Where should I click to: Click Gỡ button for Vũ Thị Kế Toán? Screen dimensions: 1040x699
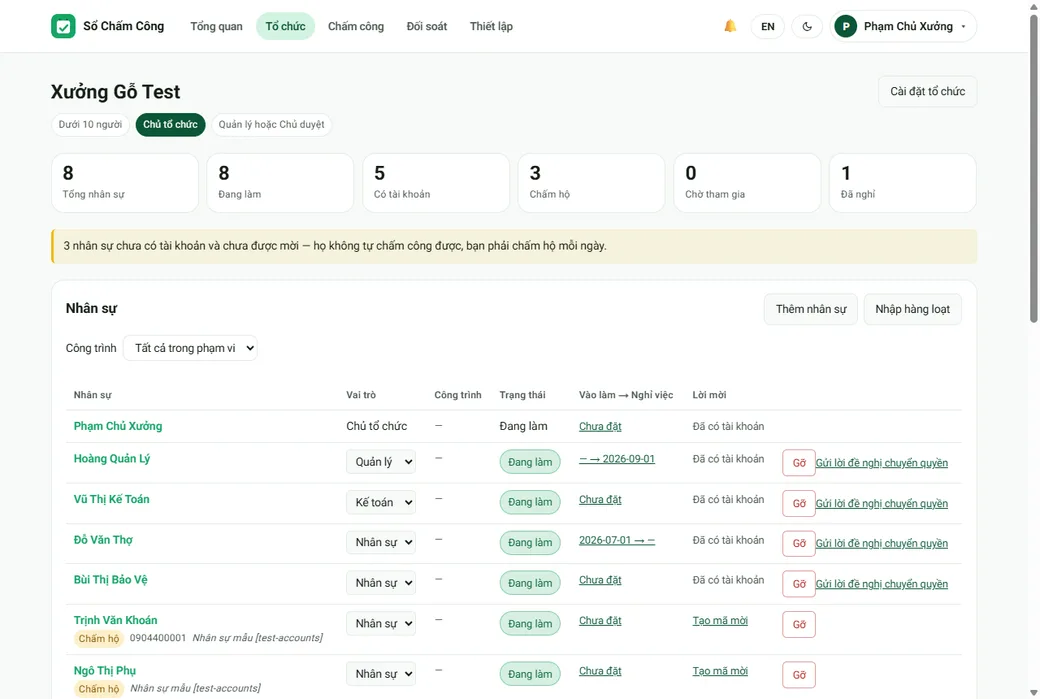pos(799,503)
